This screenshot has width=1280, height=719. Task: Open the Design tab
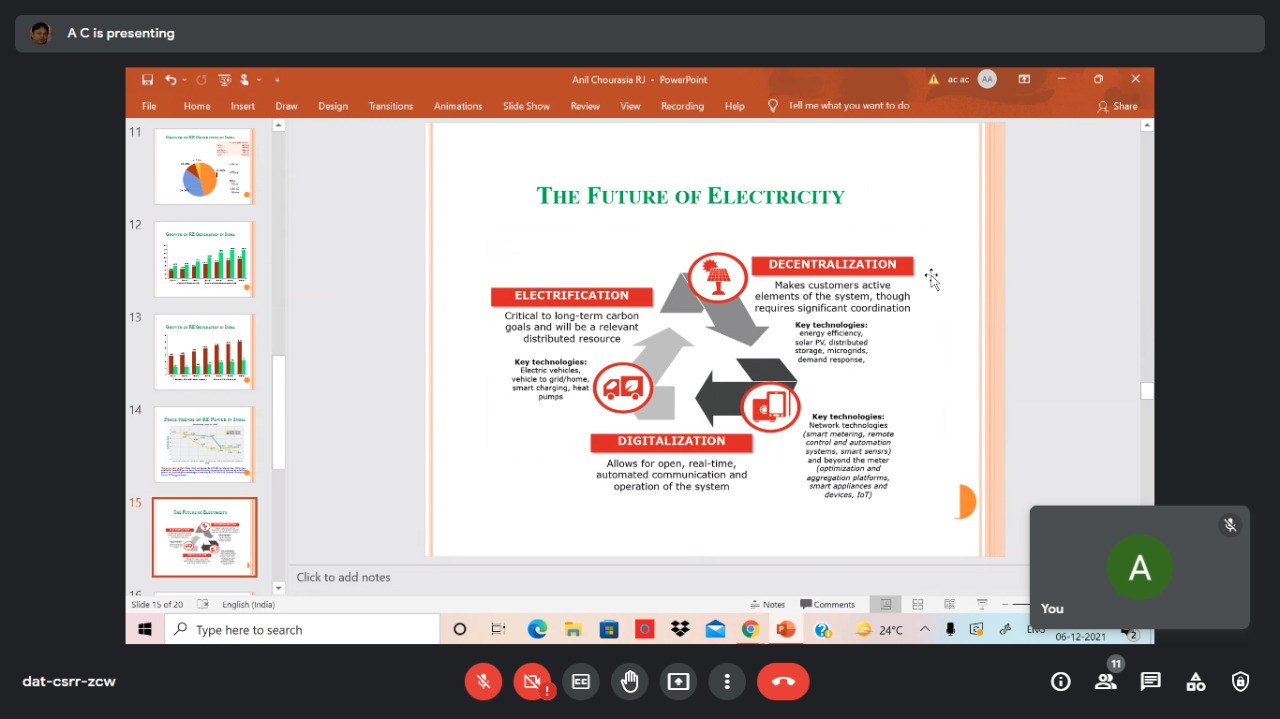333,106
